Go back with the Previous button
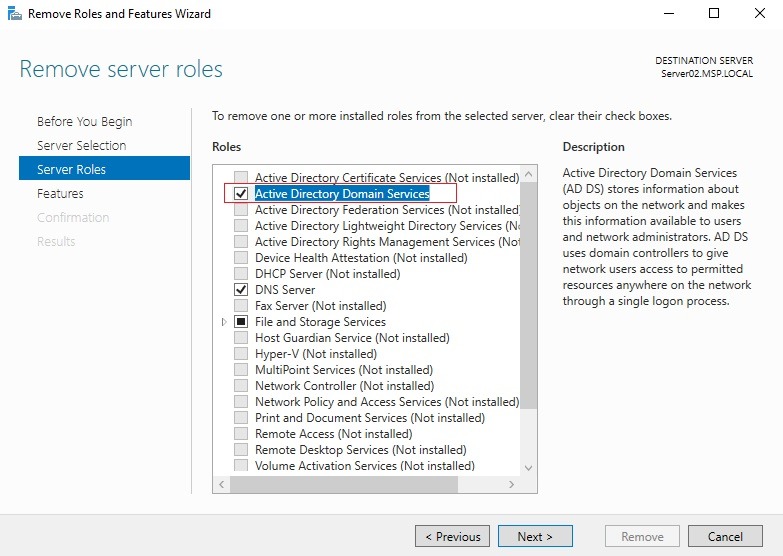 tap(452, 536)
